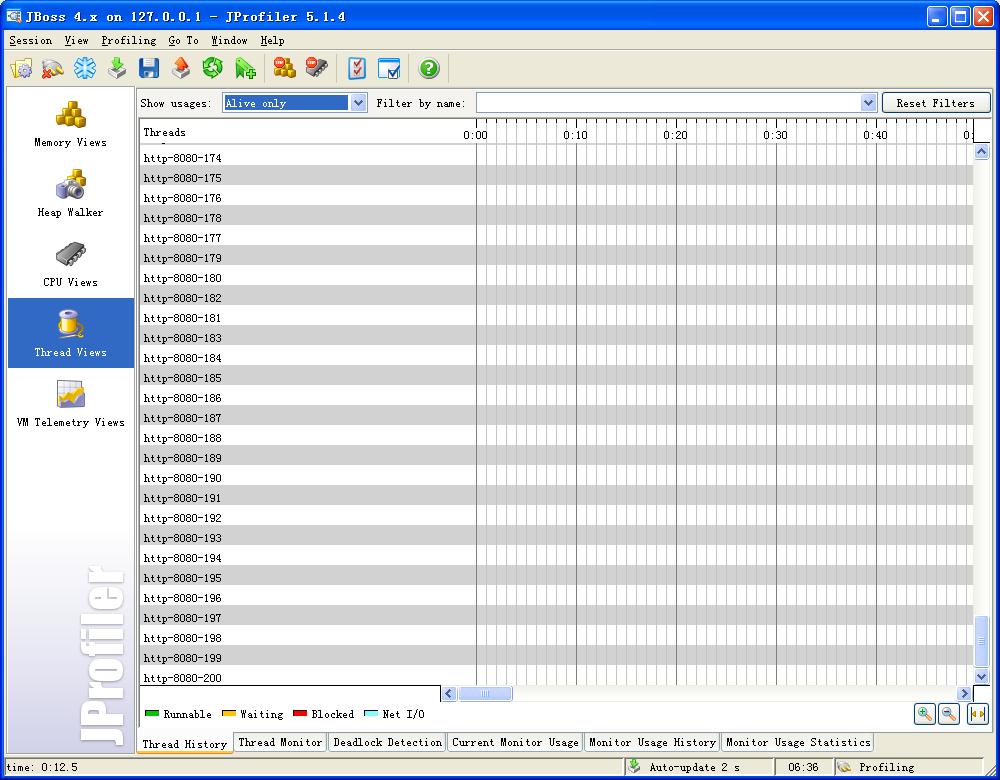Open view settings checklist icon
The width and height of the screenshot is (1000, 780).
(x=357, y=68)
